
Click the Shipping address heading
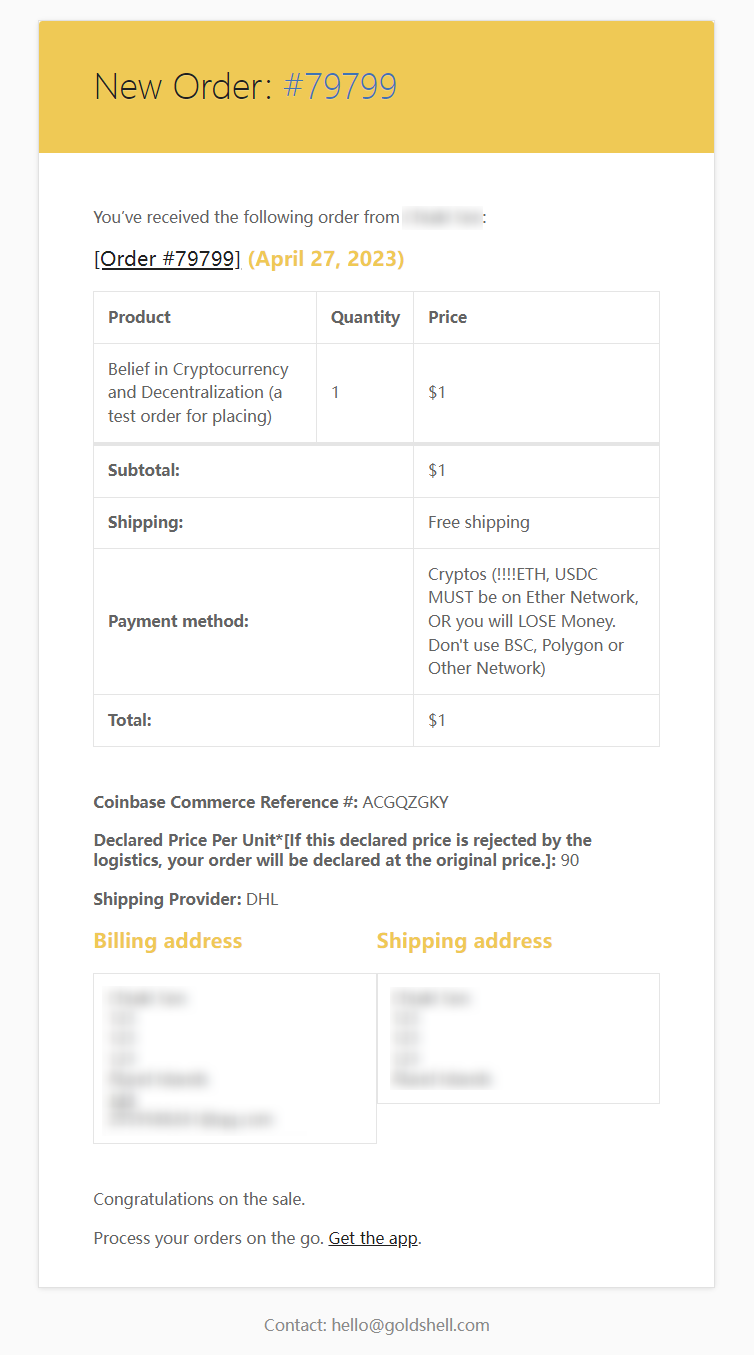click(464, 941)
